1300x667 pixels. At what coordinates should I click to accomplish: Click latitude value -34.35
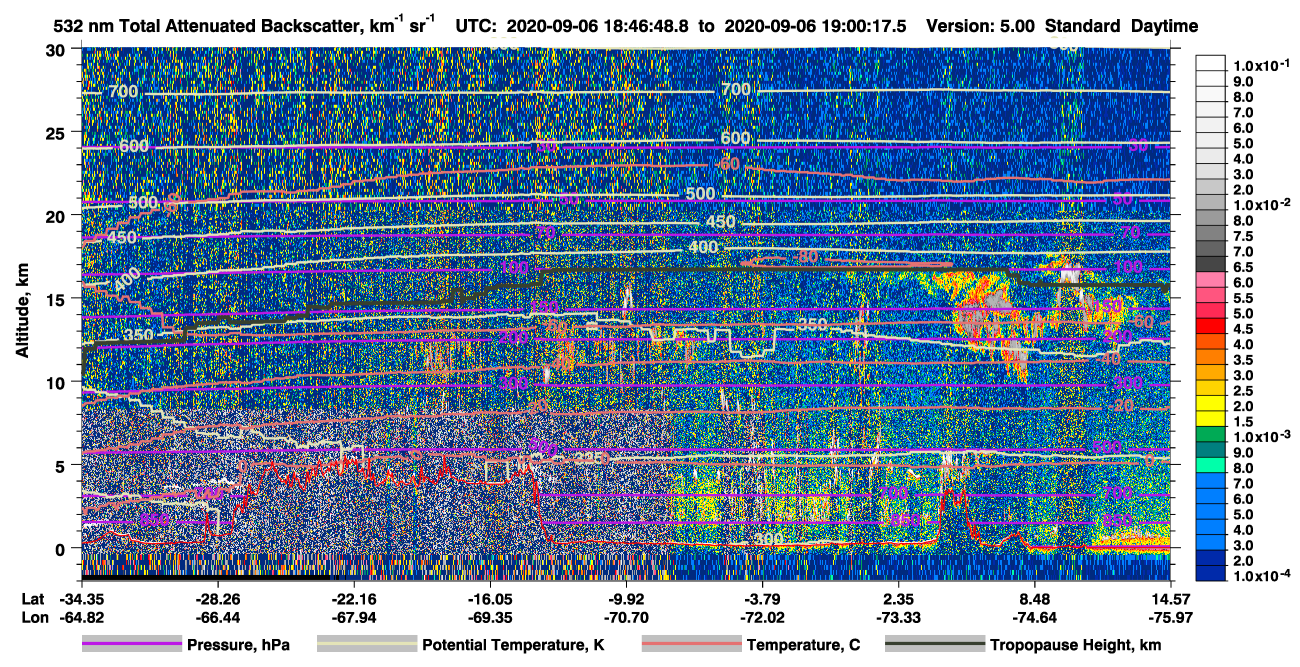coord(81,599)
